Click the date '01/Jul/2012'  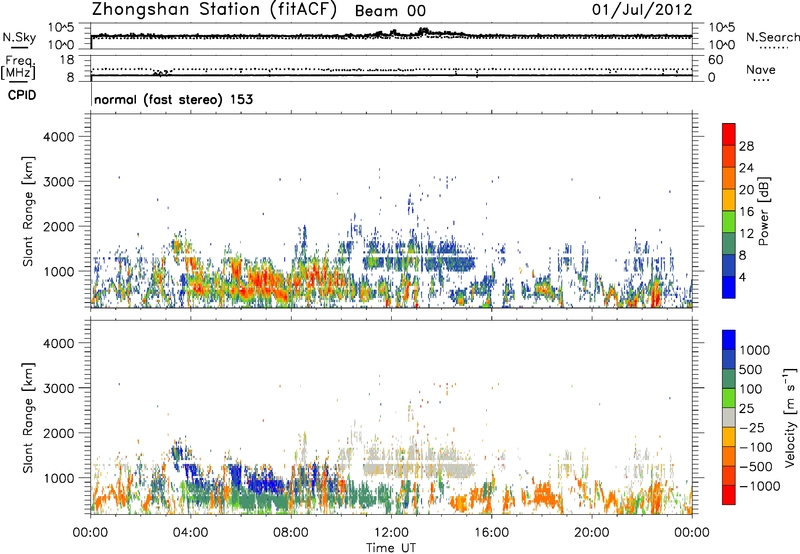coord(642,10)
